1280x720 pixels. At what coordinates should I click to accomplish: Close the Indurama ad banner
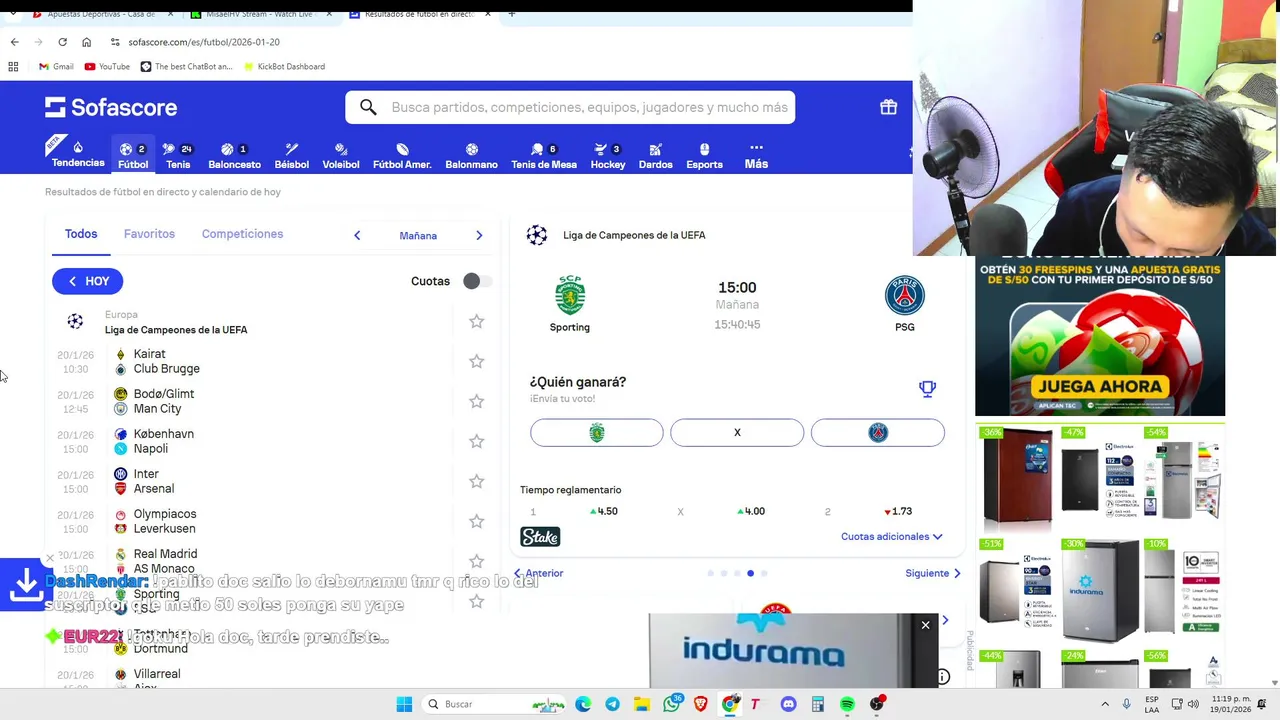(x=925, y=625)
